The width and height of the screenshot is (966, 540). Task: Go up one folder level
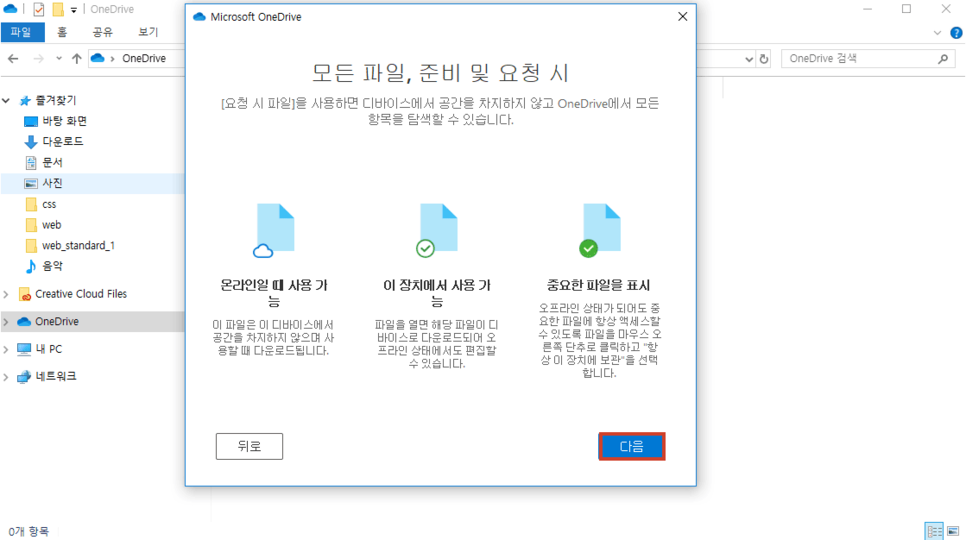coord(76,58)
